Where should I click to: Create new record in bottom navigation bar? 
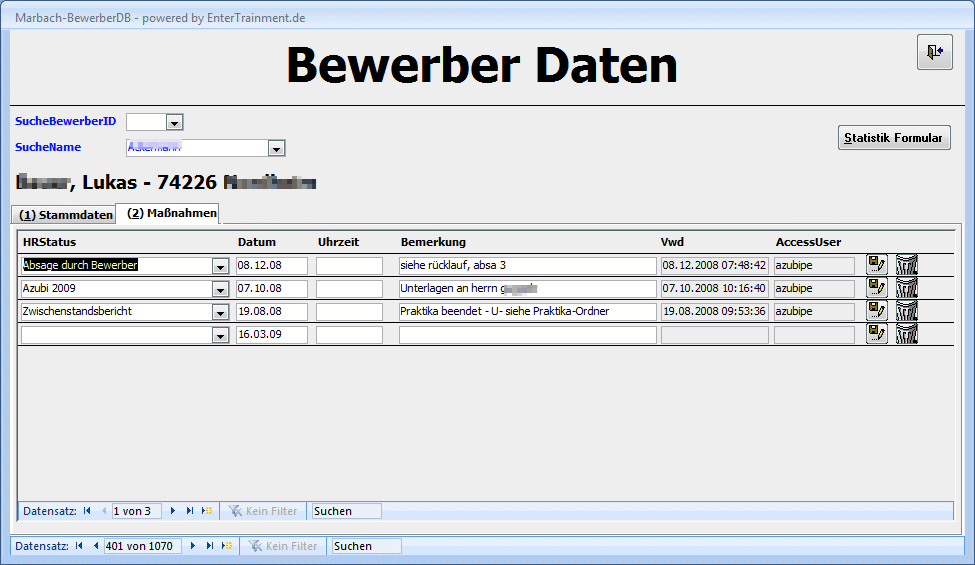coord(227,546)
